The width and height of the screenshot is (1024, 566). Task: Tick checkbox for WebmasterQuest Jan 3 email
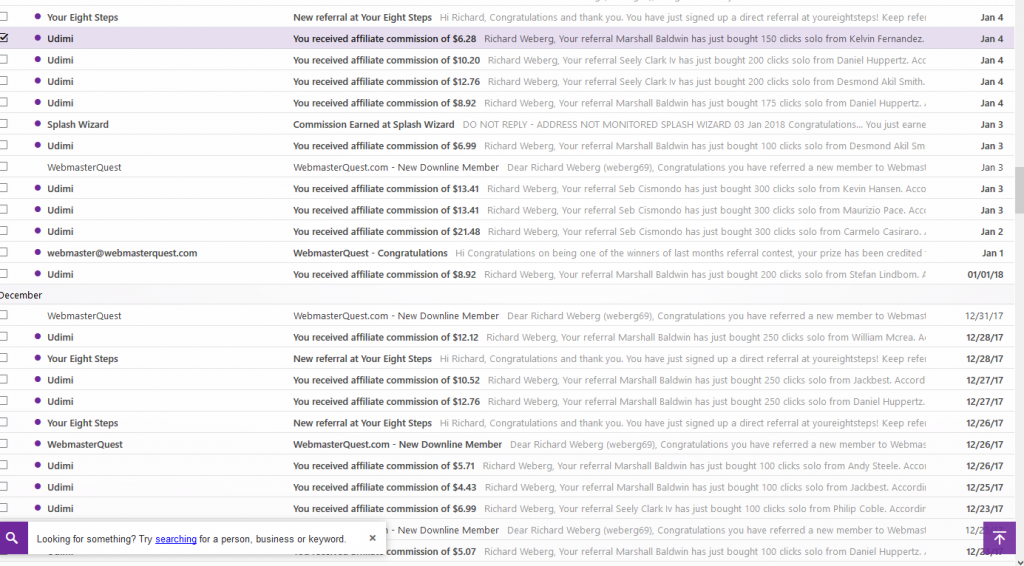[x=4, y=166]
